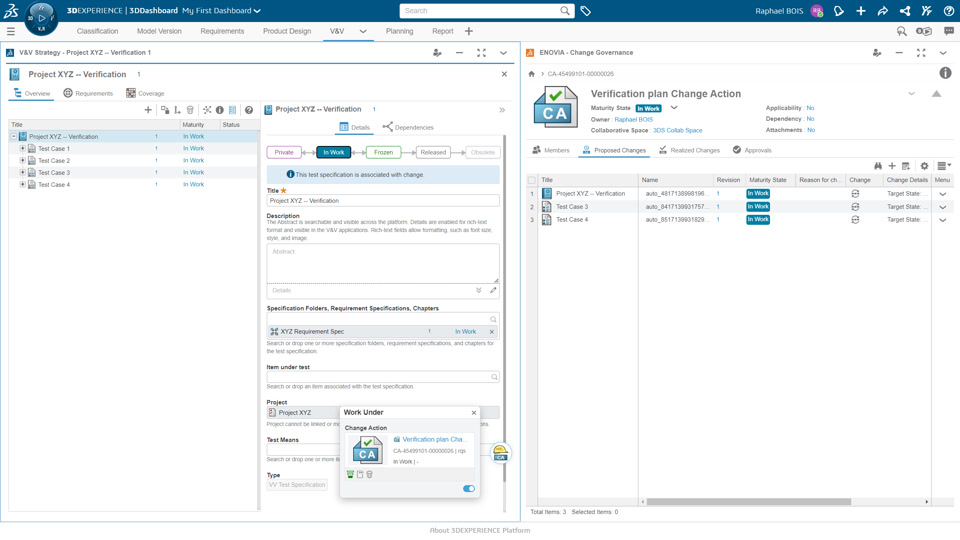Open the info icon on Change Action header

pyautogui.click(x=945, y=73)
